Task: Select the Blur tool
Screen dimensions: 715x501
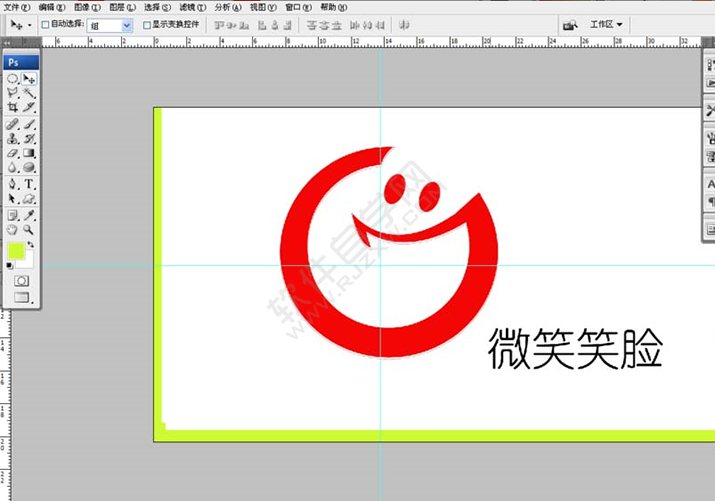Action: pyautogui.click(x=13, y=168)
